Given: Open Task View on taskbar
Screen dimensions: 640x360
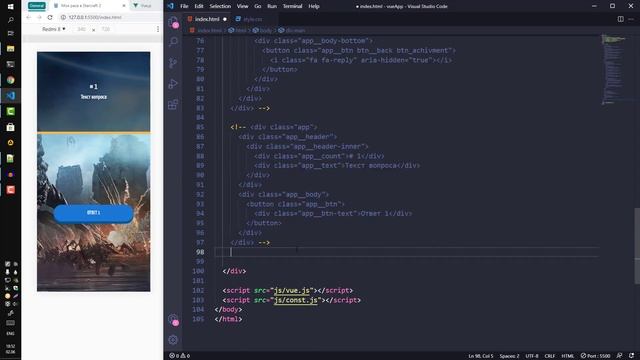Looking at the screenshot, I should click(11, 33).
